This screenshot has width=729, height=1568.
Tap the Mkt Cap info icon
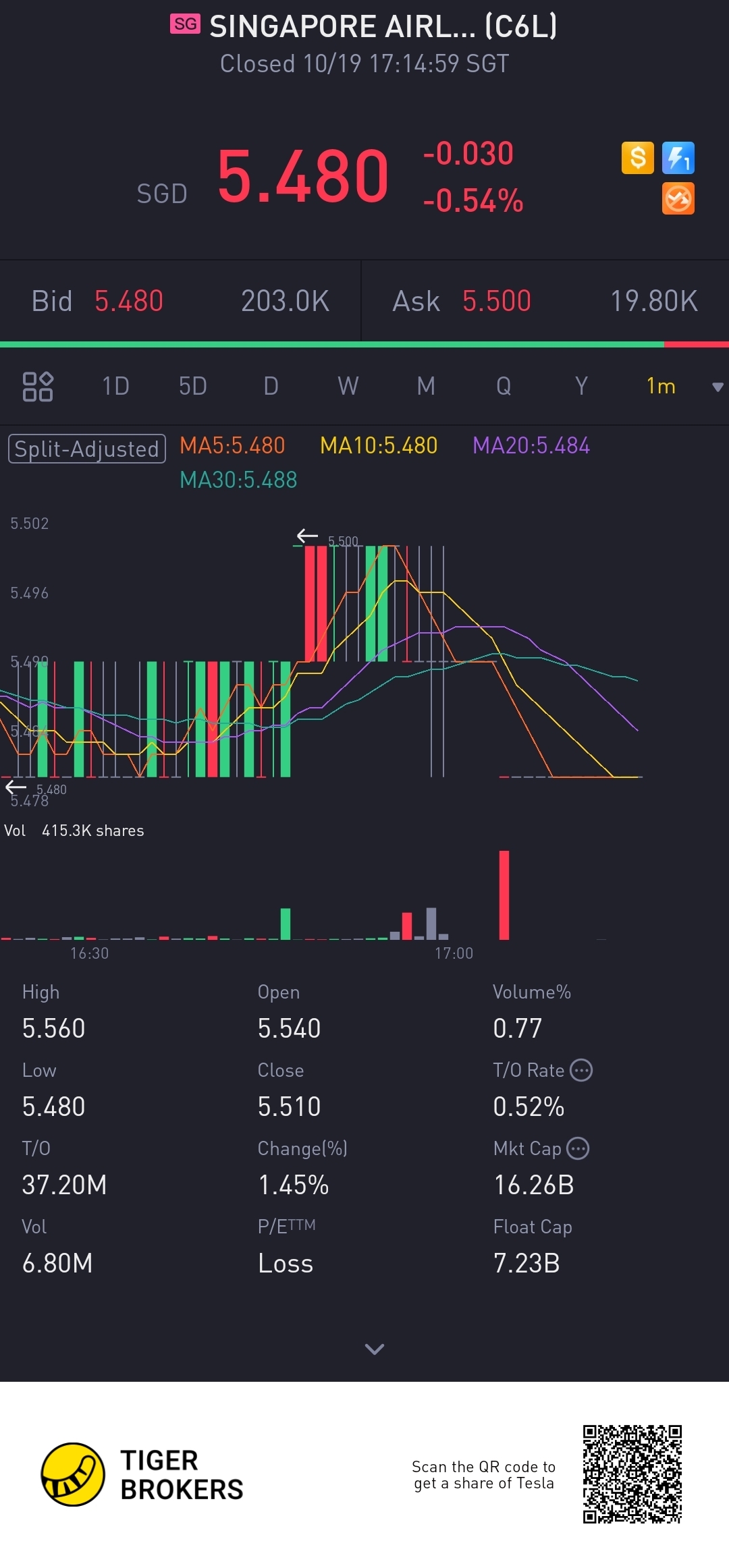(578, 1148)
